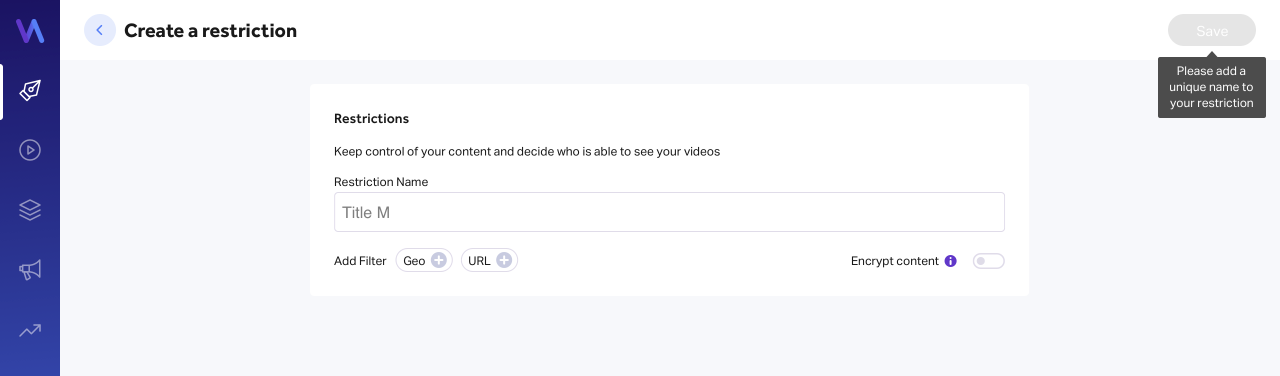Click the unique name tooltip message

[1212, 87]
